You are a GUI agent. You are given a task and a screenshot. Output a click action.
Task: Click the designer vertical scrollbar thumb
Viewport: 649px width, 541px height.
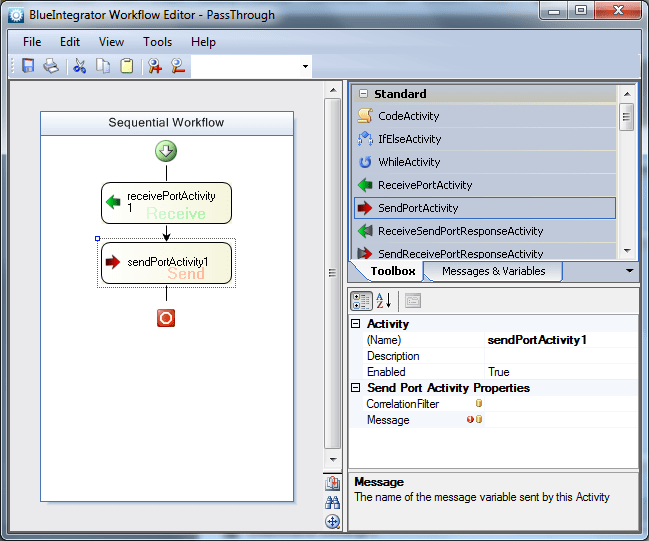click(x=332, y=273)
